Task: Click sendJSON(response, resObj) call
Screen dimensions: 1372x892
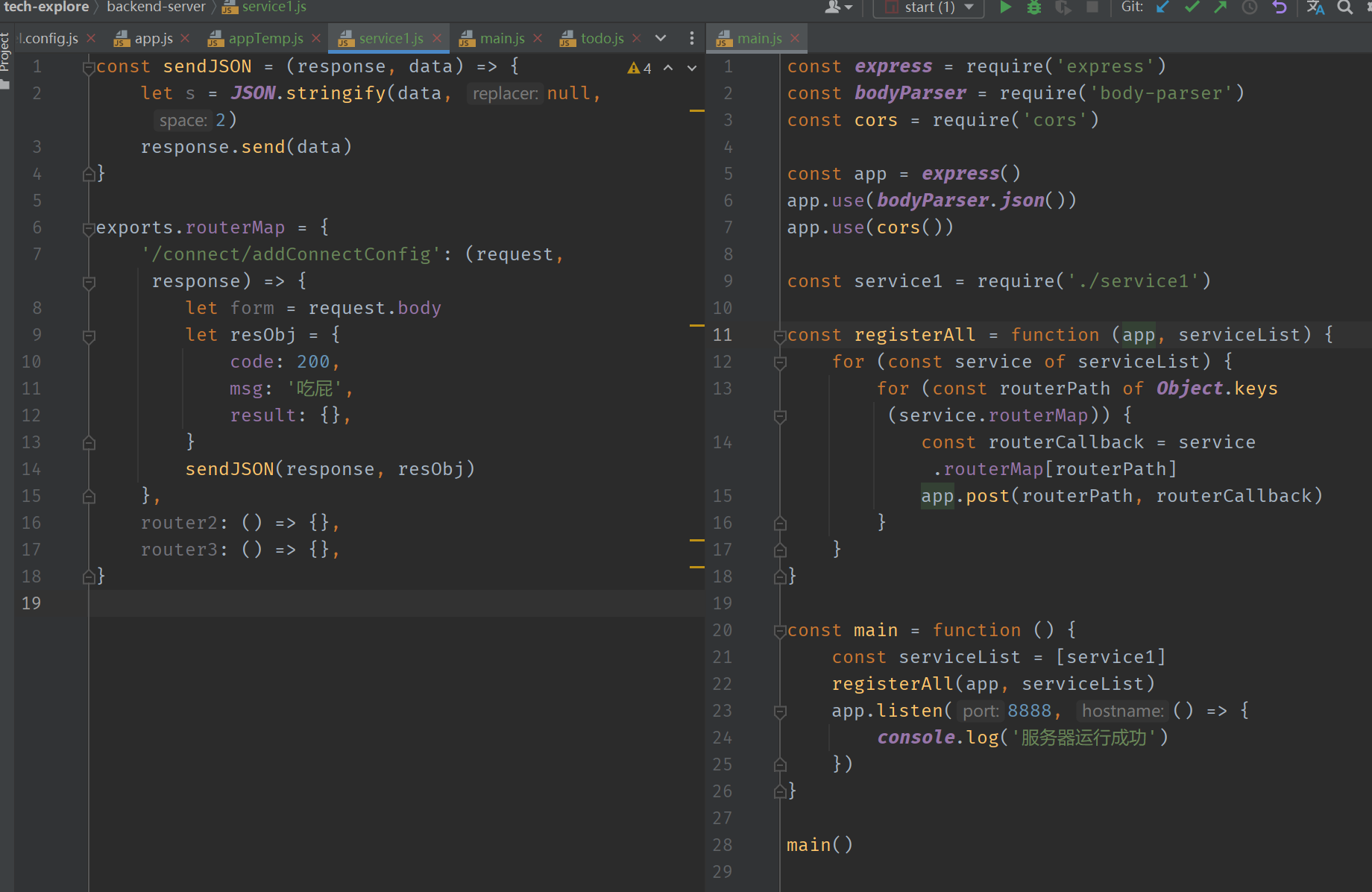Action: 330,469
